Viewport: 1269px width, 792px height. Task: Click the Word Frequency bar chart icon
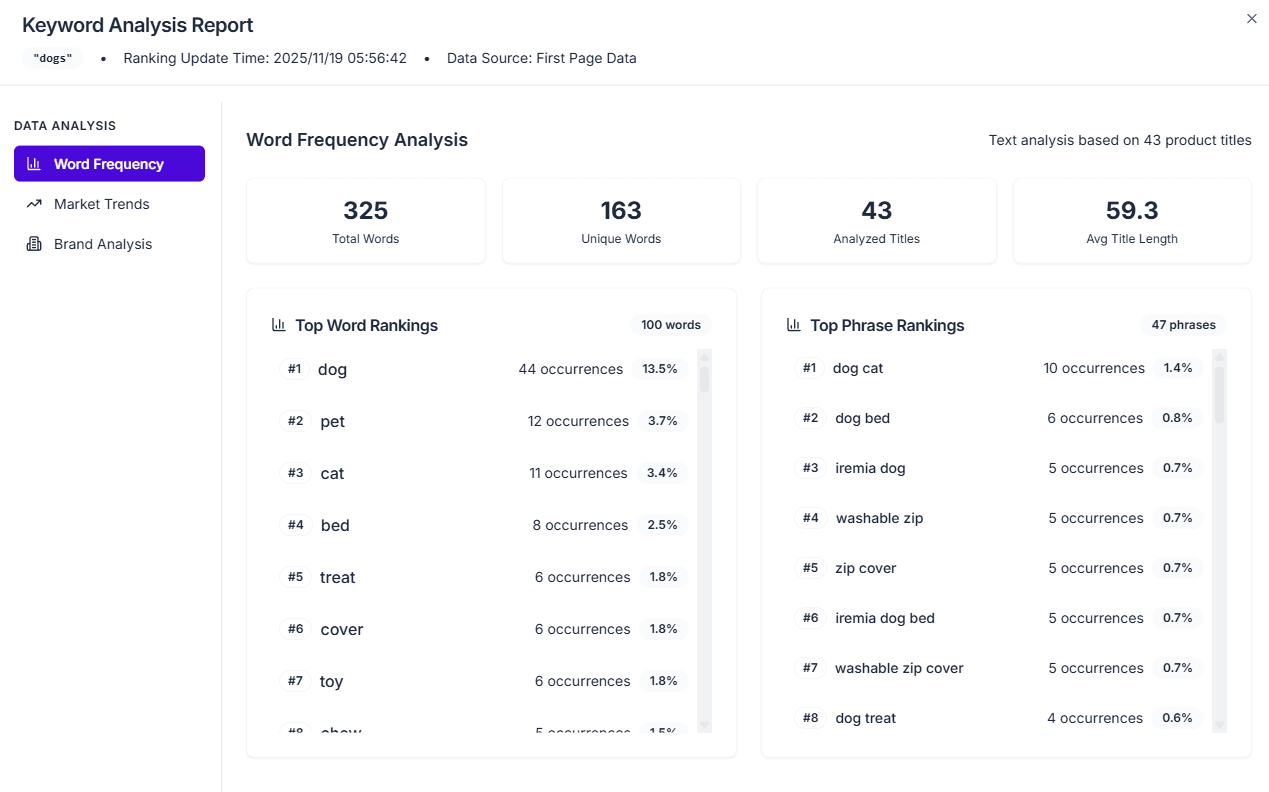[x=34, y=164]
